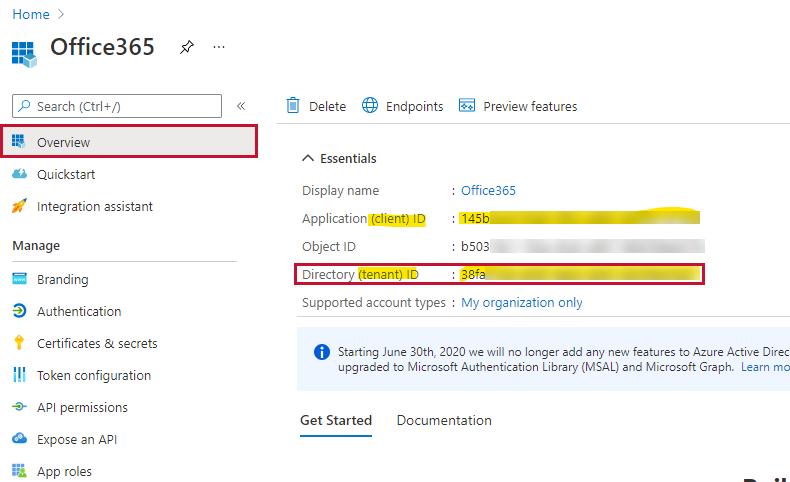Click the Object ID label

click(328, 246)
